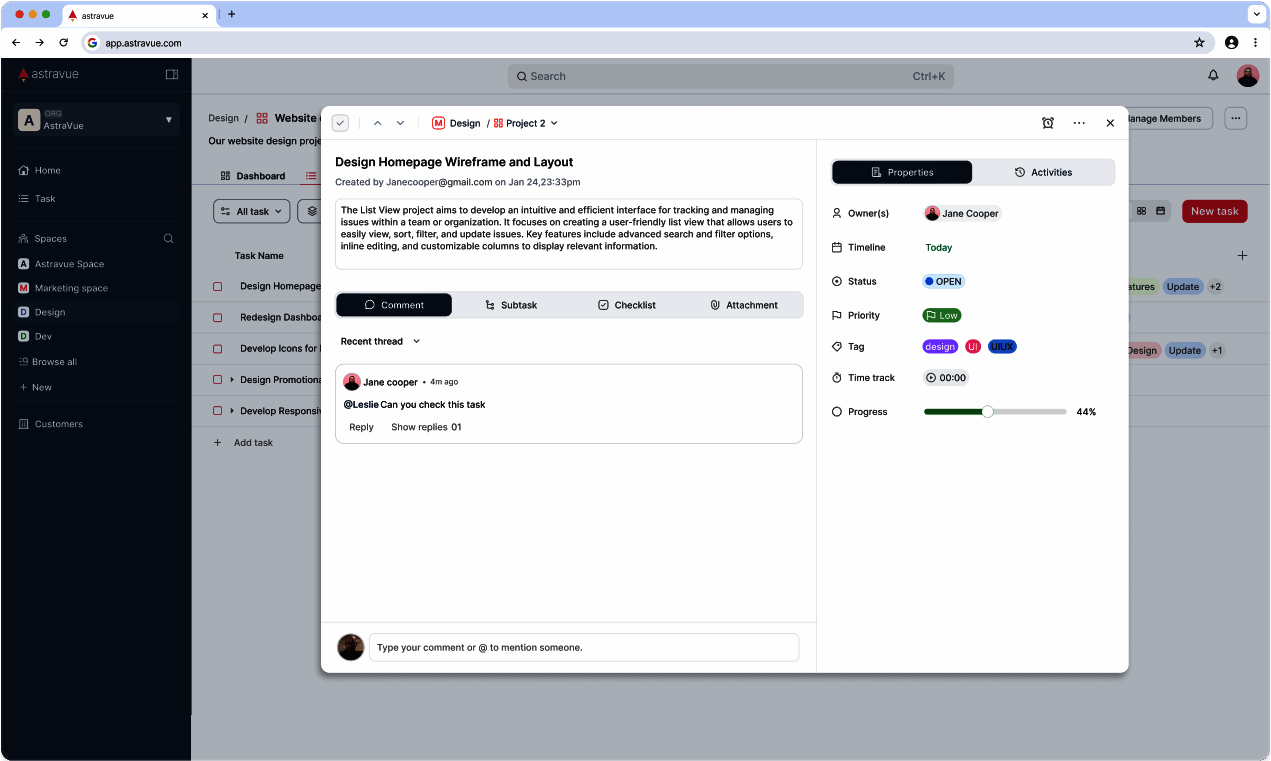1271x761 pixels.
Task: Toggle the sidebar collapse icon
Action: pyautogui.click(x=172, y=74)
